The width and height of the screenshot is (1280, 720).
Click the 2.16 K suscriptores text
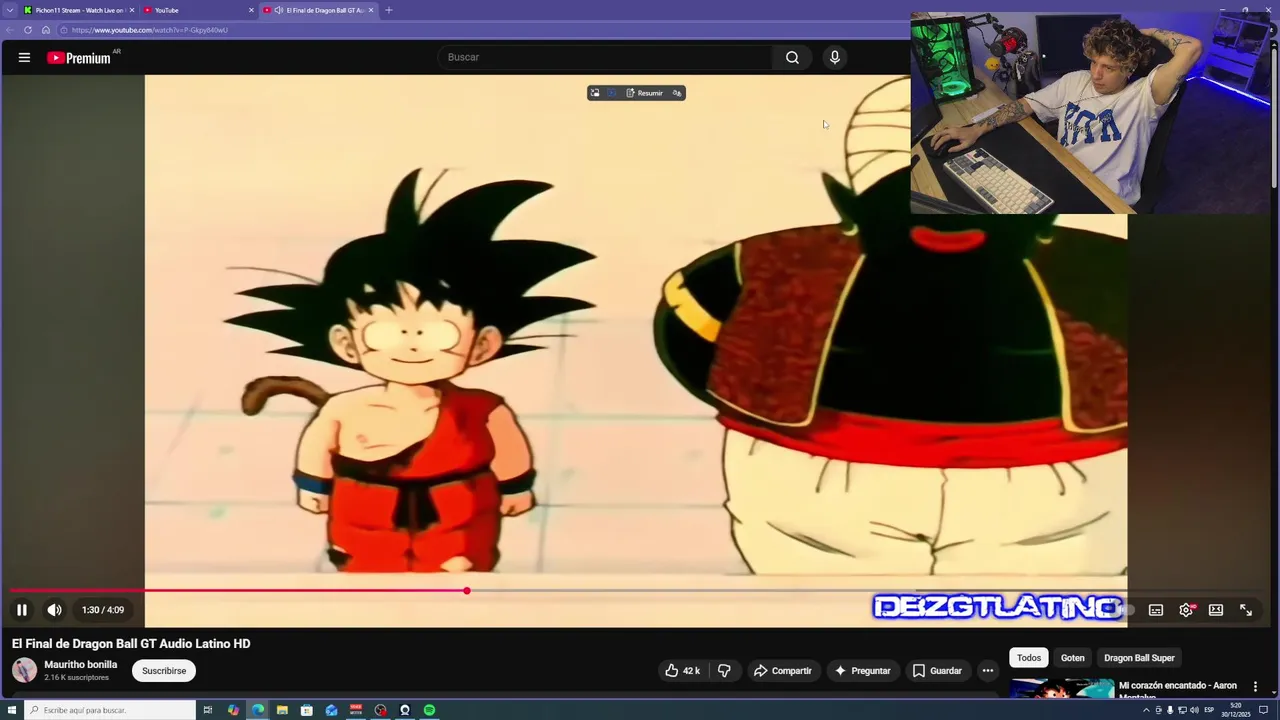coord(76,678)
